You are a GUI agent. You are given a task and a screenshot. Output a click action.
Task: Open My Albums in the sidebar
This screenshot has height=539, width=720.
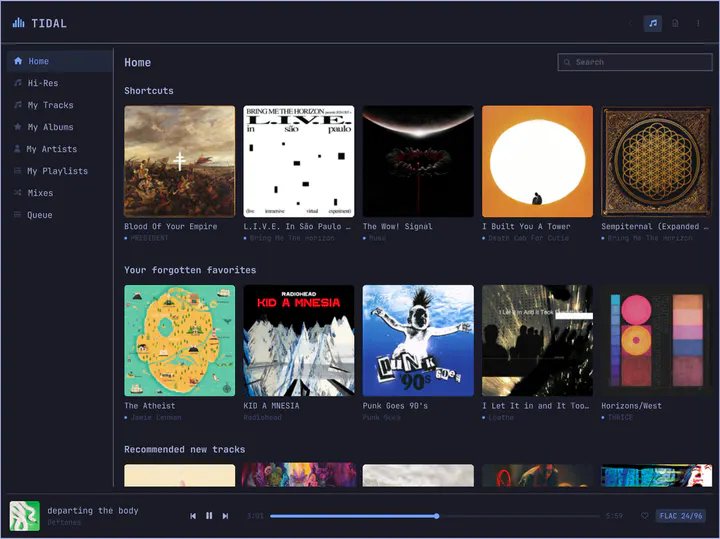(x=60, y=127)
